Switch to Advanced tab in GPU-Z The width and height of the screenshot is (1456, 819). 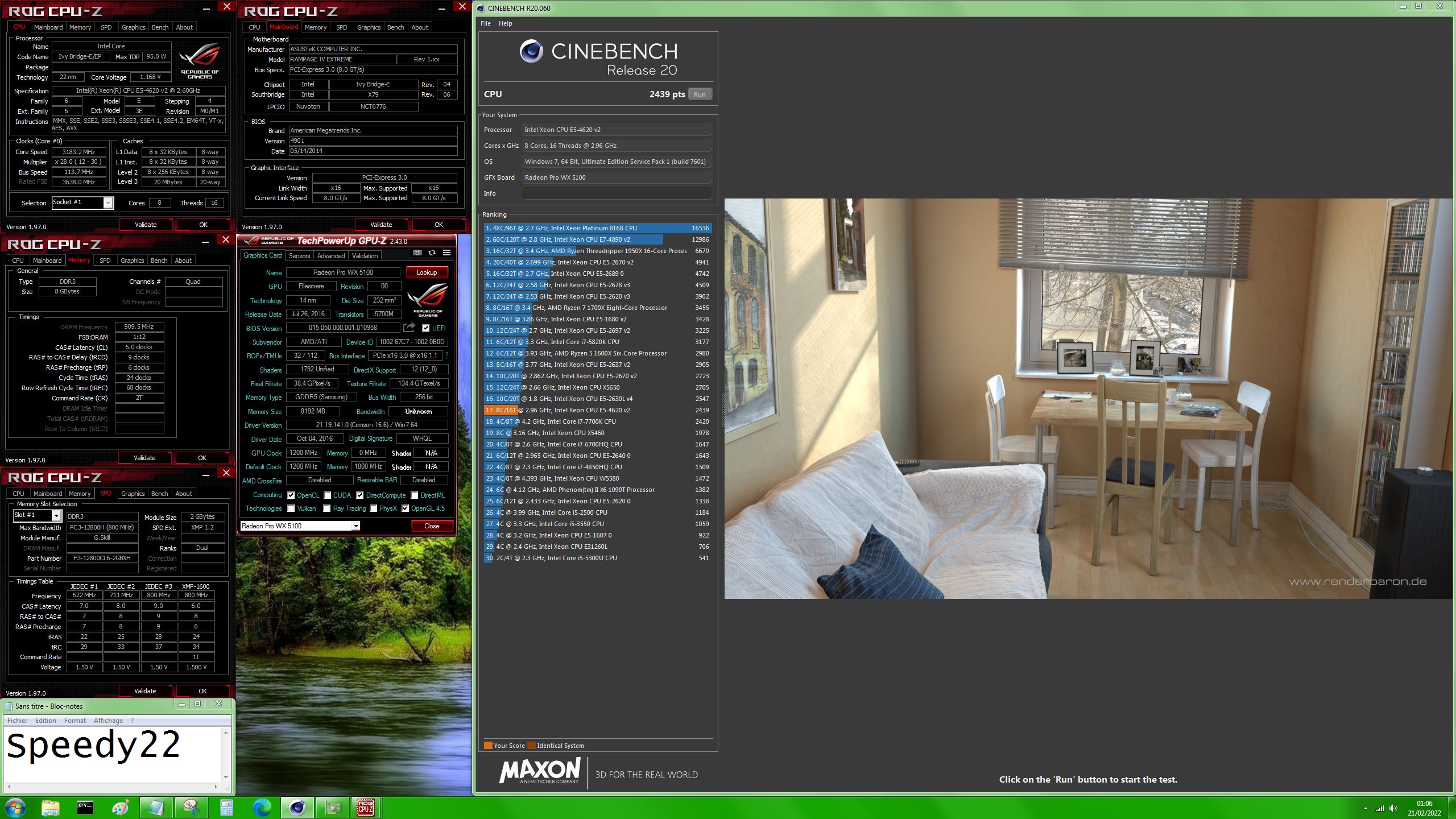coord(331,256)
